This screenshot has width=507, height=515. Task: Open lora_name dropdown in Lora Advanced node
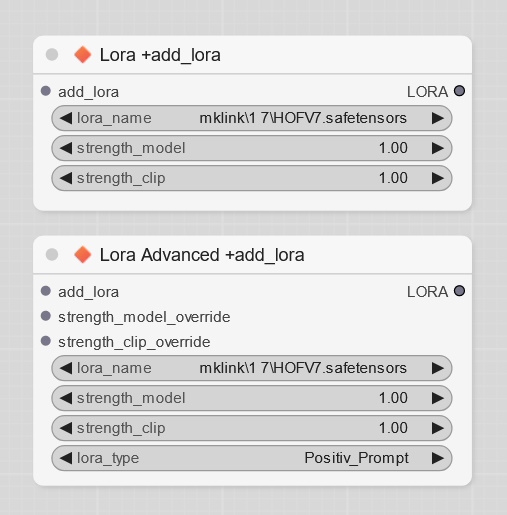(252, 368)
